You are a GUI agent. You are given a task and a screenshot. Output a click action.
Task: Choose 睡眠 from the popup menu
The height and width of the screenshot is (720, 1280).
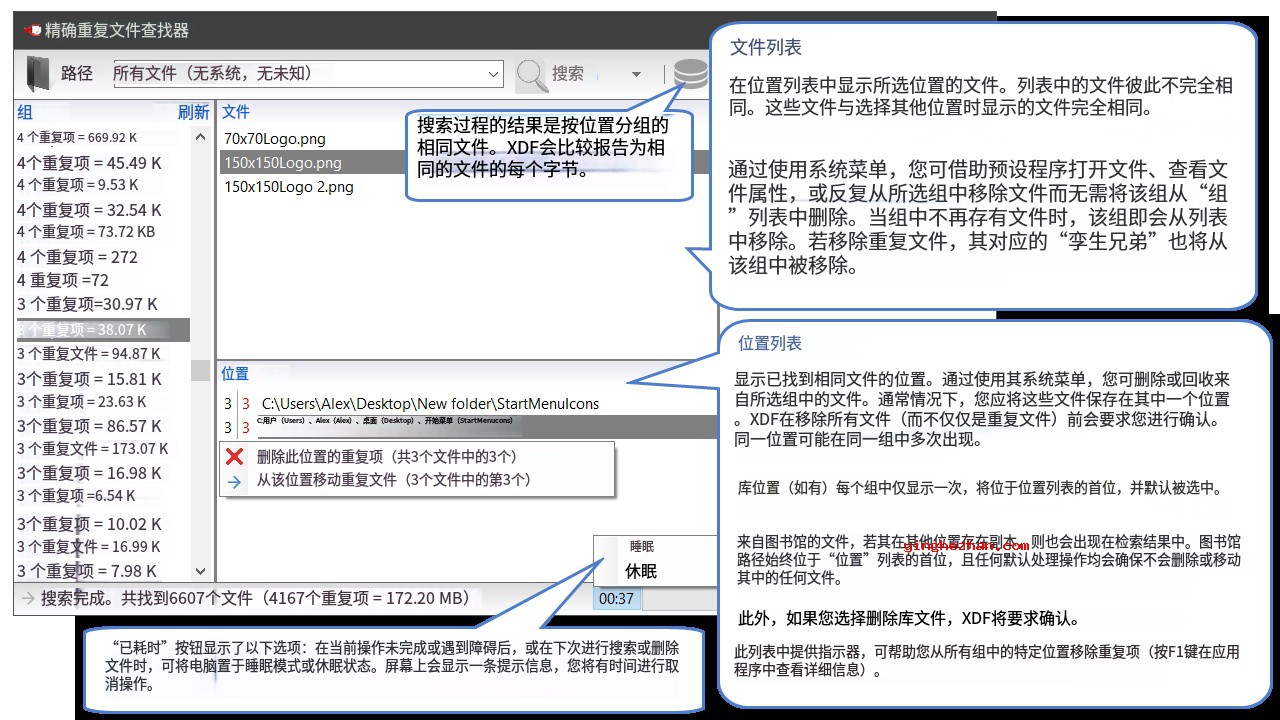click(641, 547)
